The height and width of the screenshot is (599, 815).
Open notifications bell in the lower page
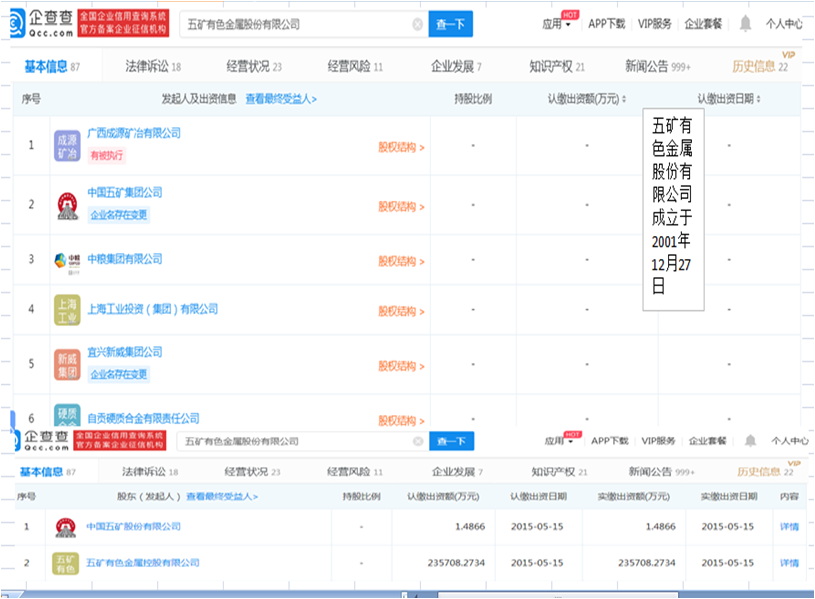tap(750, 441)
